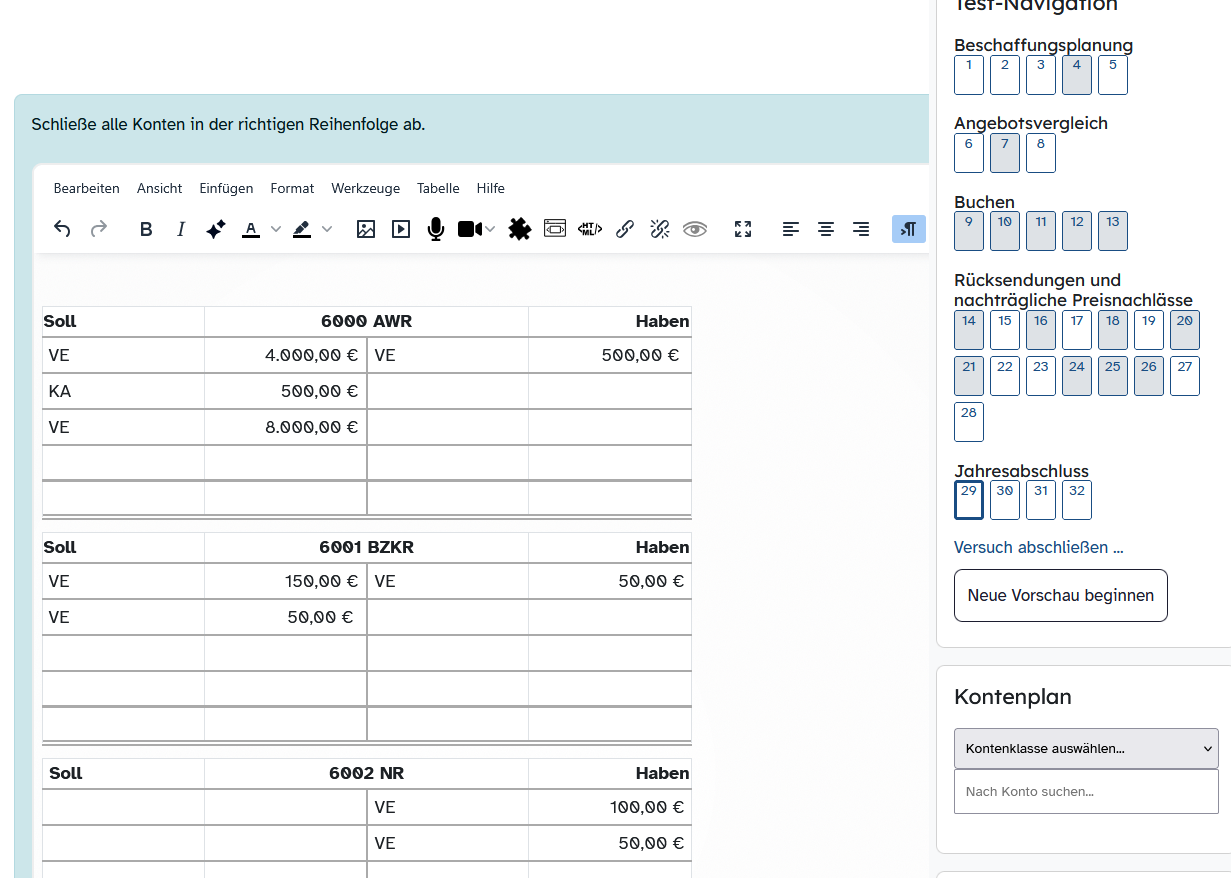
Task: Expand the text color dropdown arrow
Action: pos(276,229)
